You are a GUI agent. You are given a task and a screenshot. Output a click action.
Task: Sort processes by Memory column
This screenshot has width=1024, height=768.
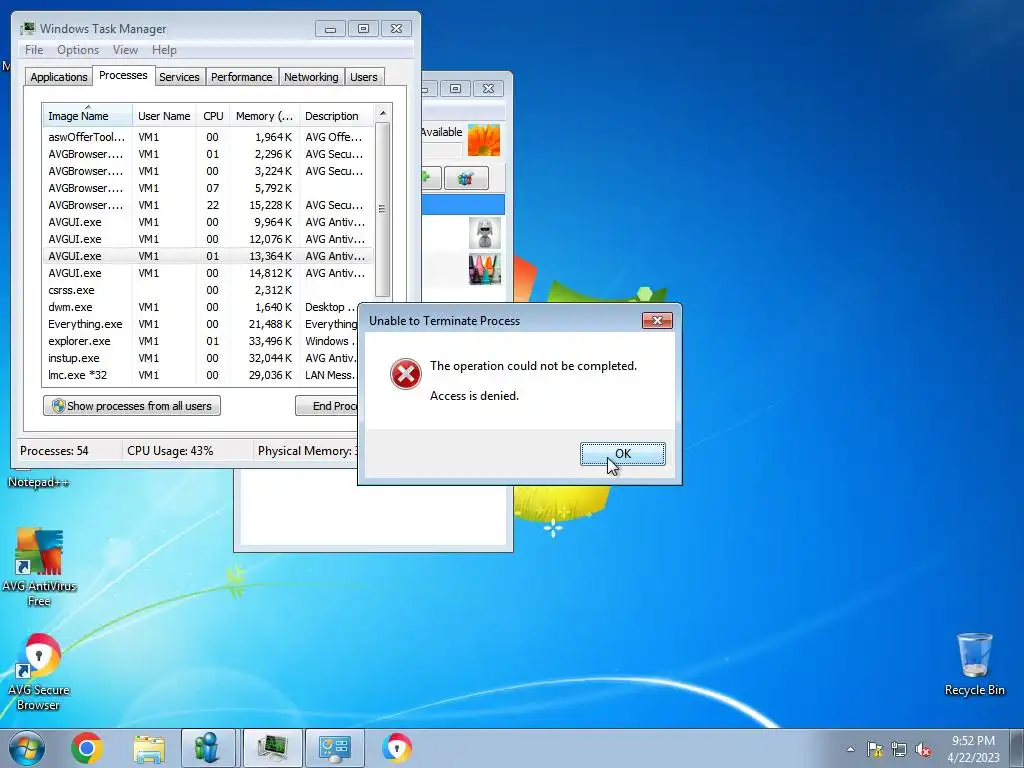coord(264,116)
